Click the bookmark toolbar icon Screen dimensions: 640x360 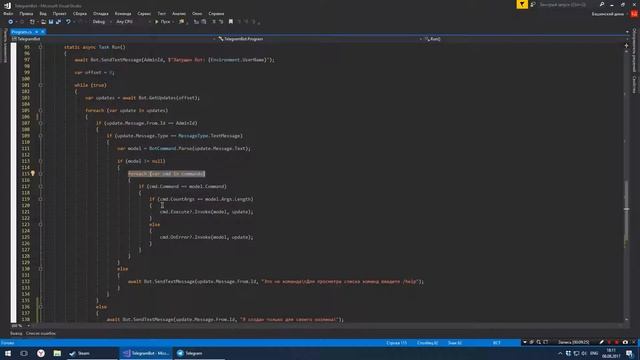(x=231, y=22)
